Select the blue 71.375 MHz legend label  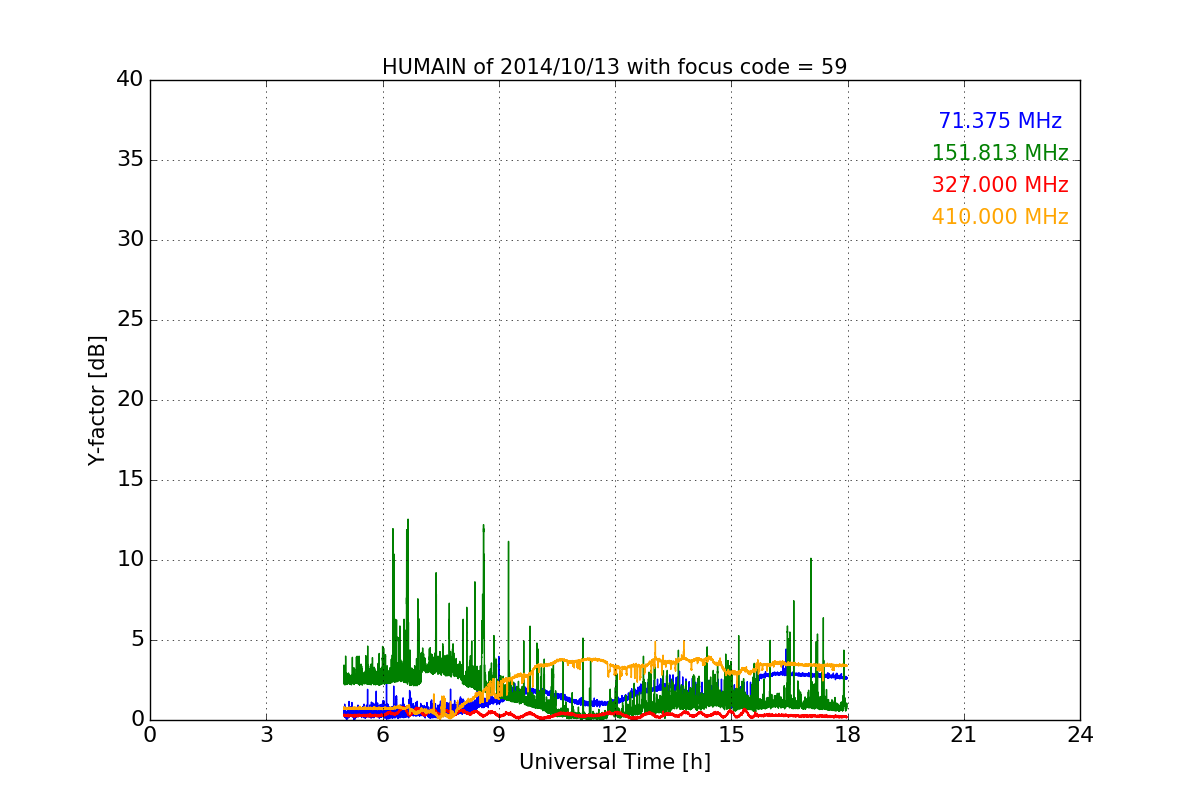pos(1000,121)
